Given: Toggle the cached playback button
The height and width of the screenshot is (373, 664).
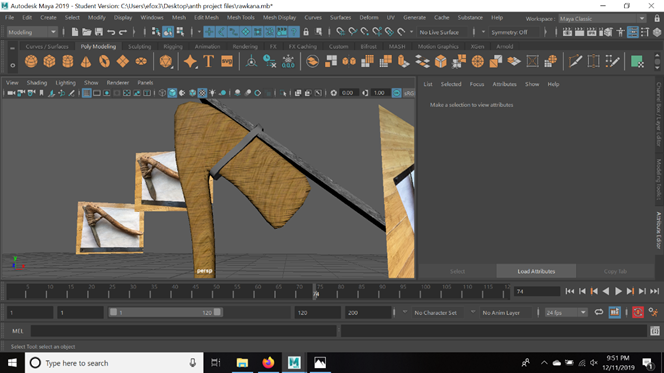Looking at the screenshot, I should 614,312.
